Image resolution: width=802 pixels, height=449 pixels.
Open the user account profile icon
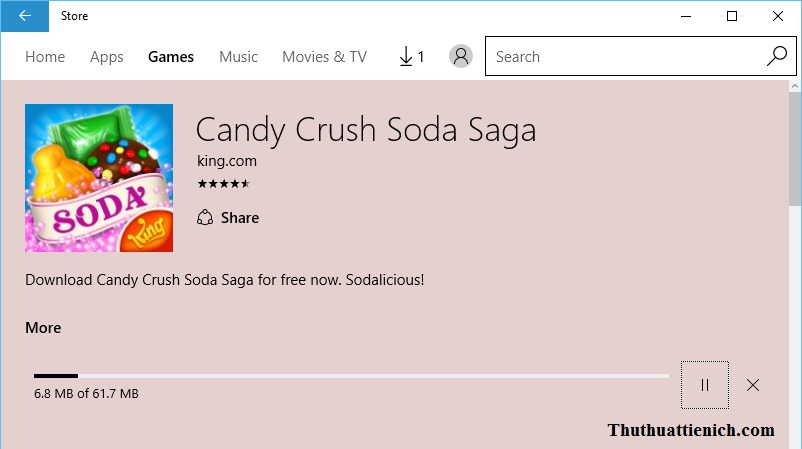click(x=460, y=57)
